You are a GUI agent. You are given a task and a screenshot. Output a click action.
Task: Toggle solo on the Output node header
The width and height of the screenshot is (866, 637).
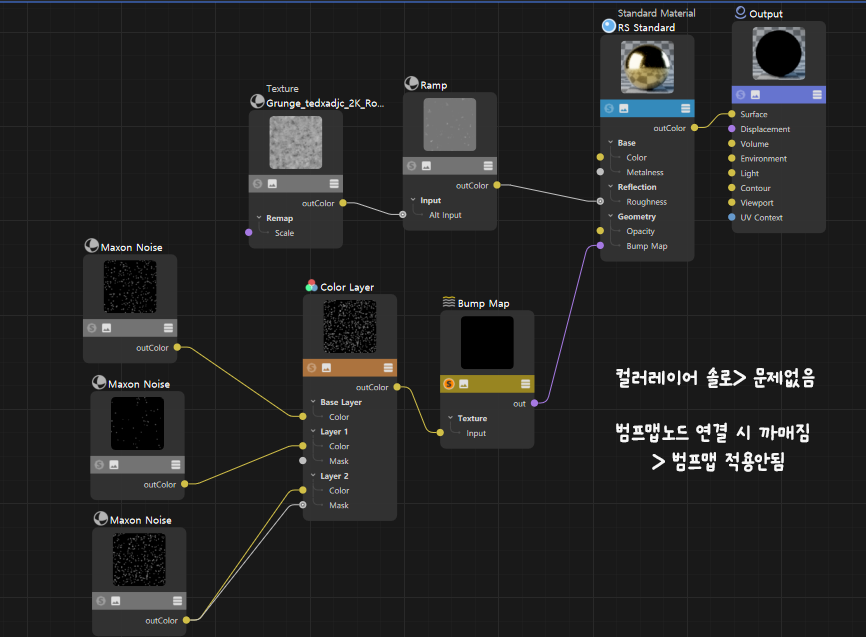pyautogui.click(x=741, y=94)
